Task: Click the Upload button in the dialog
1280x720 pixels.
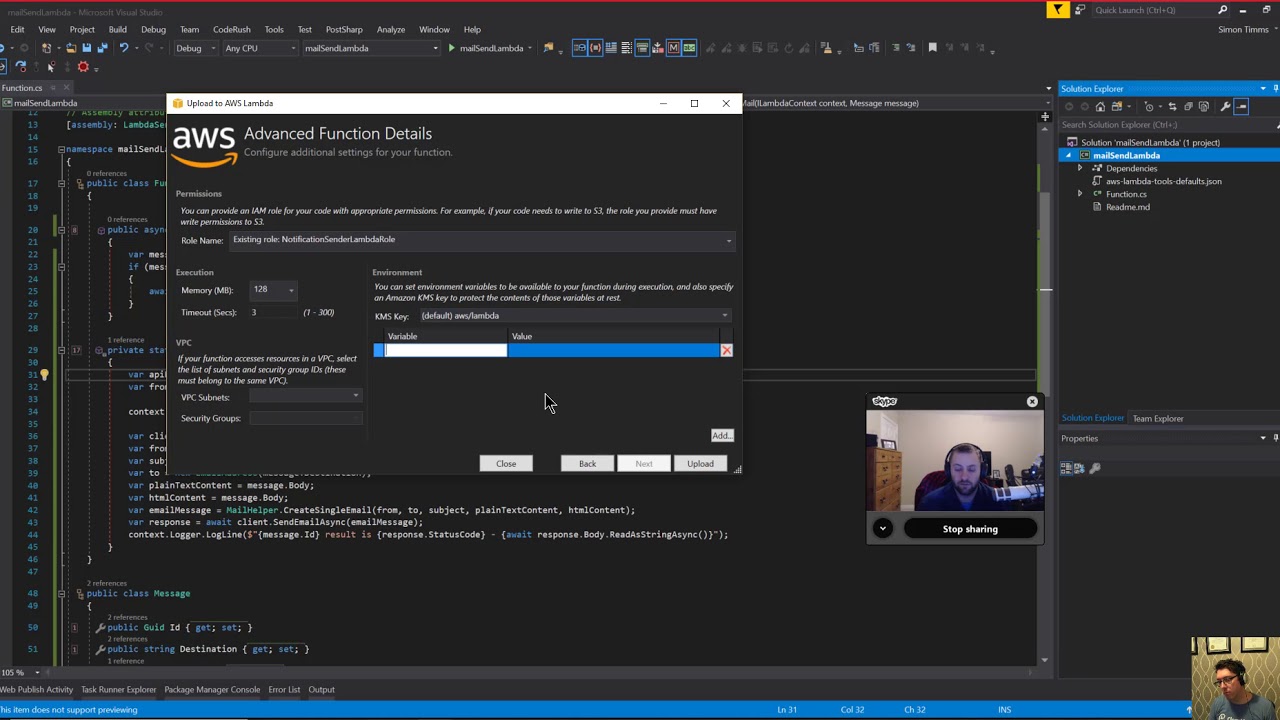Action: (700, 463)
